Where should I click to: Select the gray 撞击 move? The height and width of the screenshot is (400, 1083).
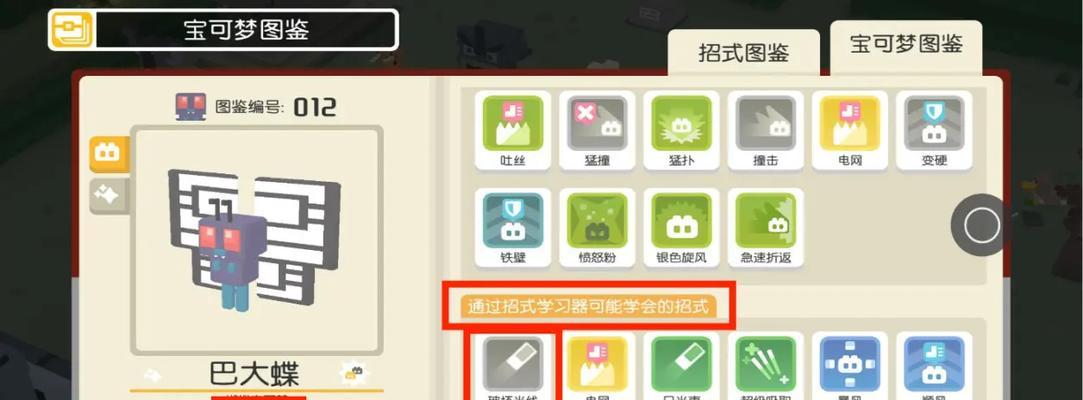coord(765,130)
